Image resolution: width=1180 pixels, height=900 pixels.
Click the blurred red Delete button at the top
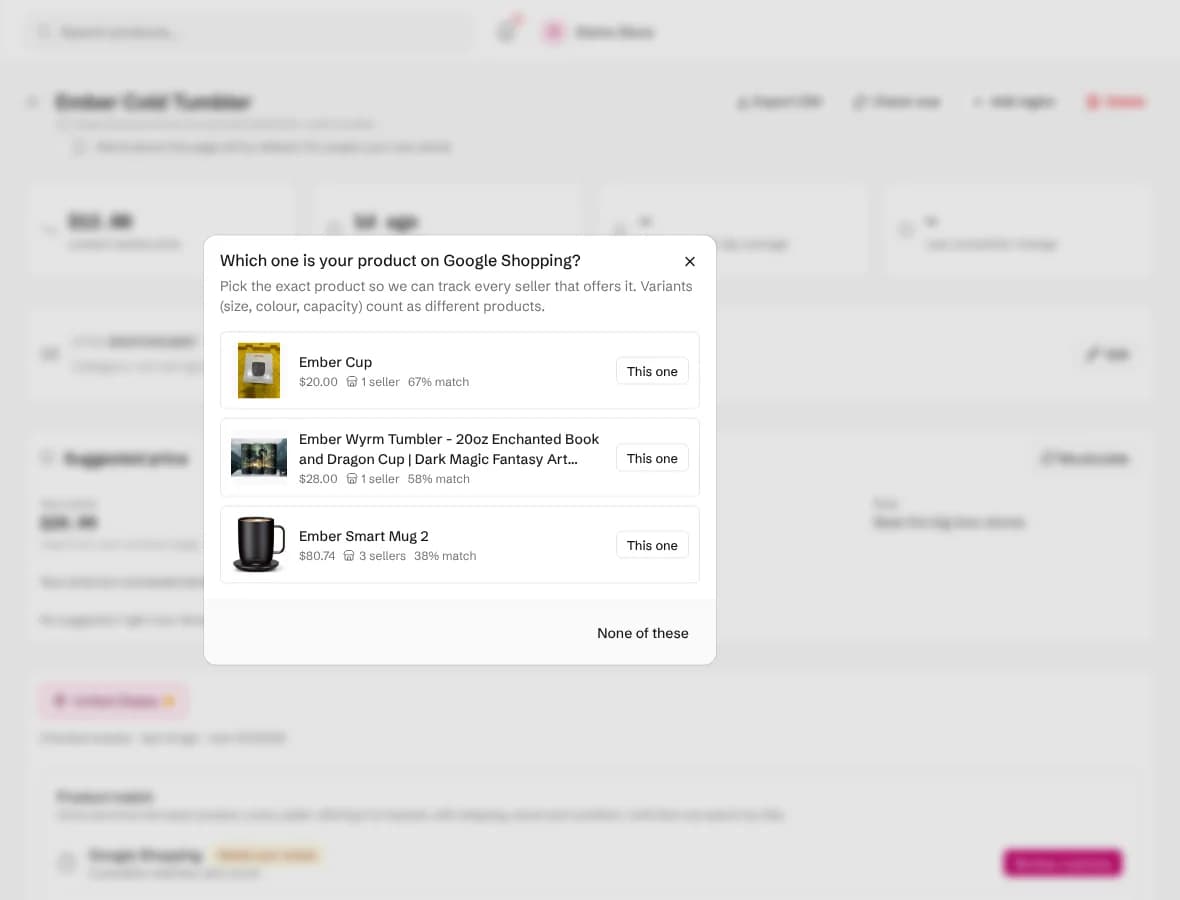coord(1115,102)
